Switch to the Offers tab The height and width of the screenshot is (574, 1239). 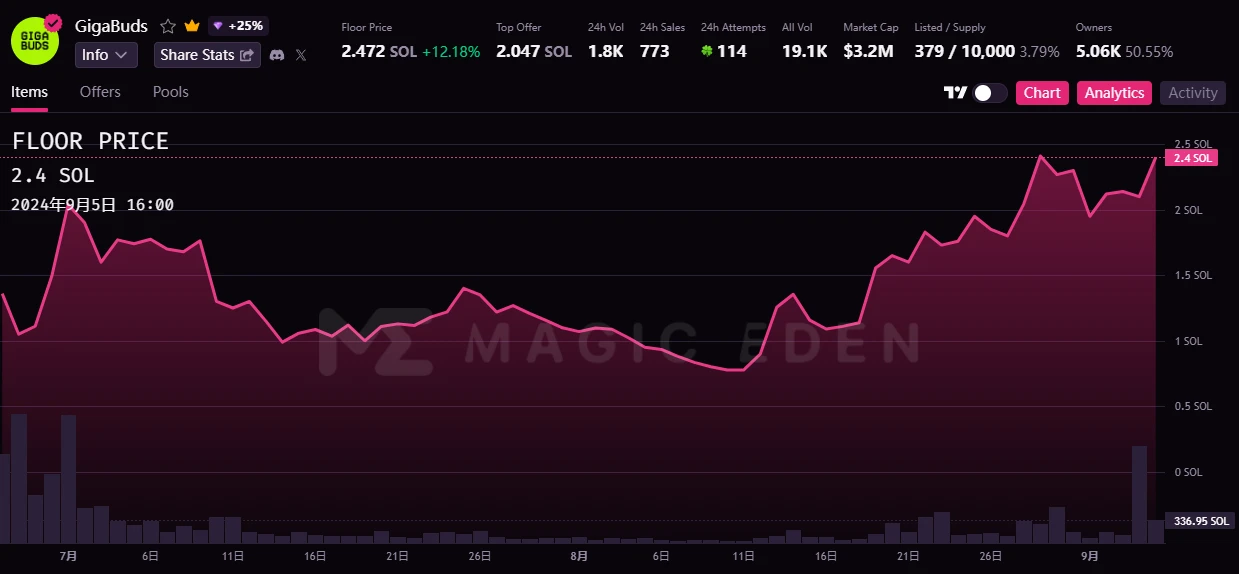point(100,92)
